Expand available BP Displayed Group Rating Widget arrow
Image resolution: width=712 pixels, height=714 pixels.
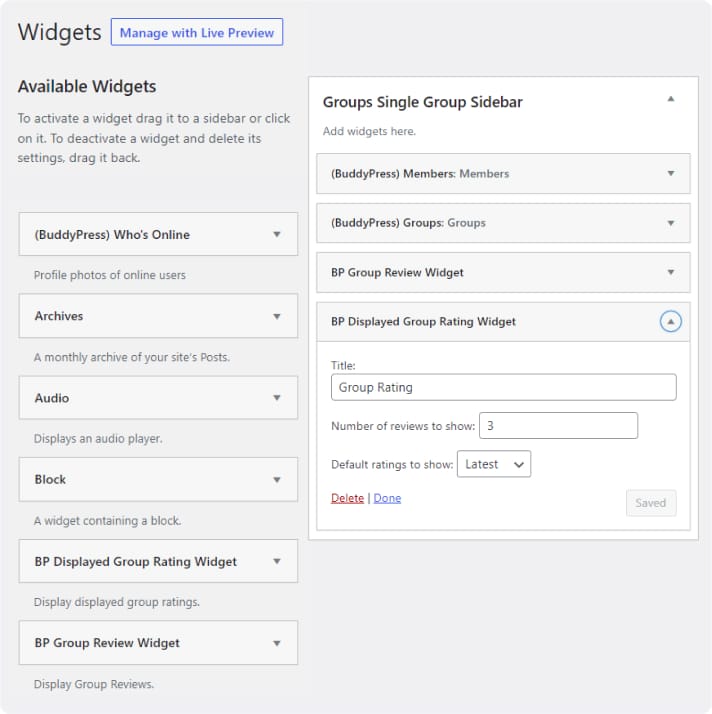point(277,562)
